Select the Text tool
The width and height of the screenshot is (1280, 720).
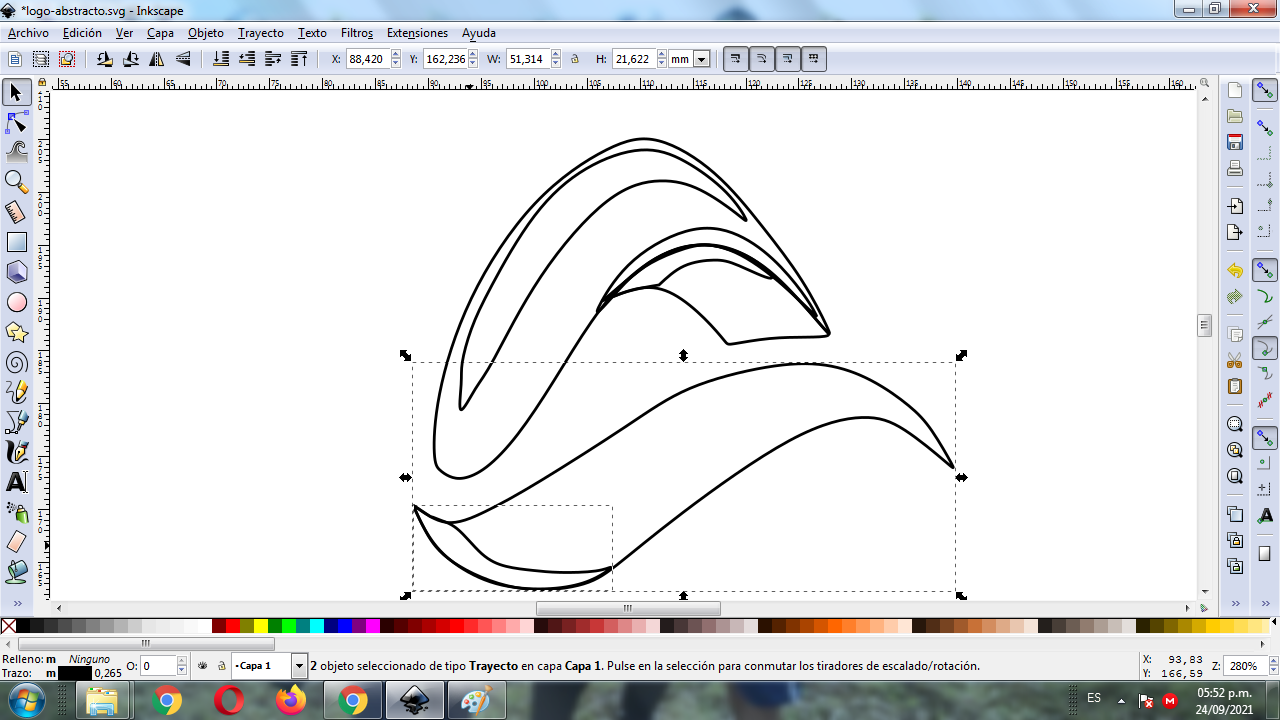pyautogui.click(x=16, y=482)
